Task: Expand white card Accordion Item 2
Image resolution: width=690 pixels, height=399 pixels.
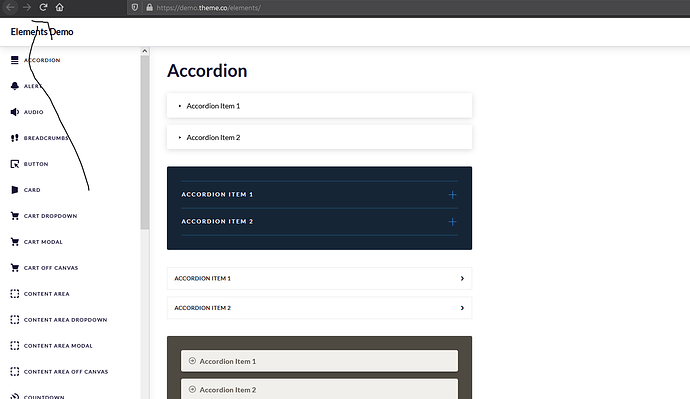Action: click(319, 137)
